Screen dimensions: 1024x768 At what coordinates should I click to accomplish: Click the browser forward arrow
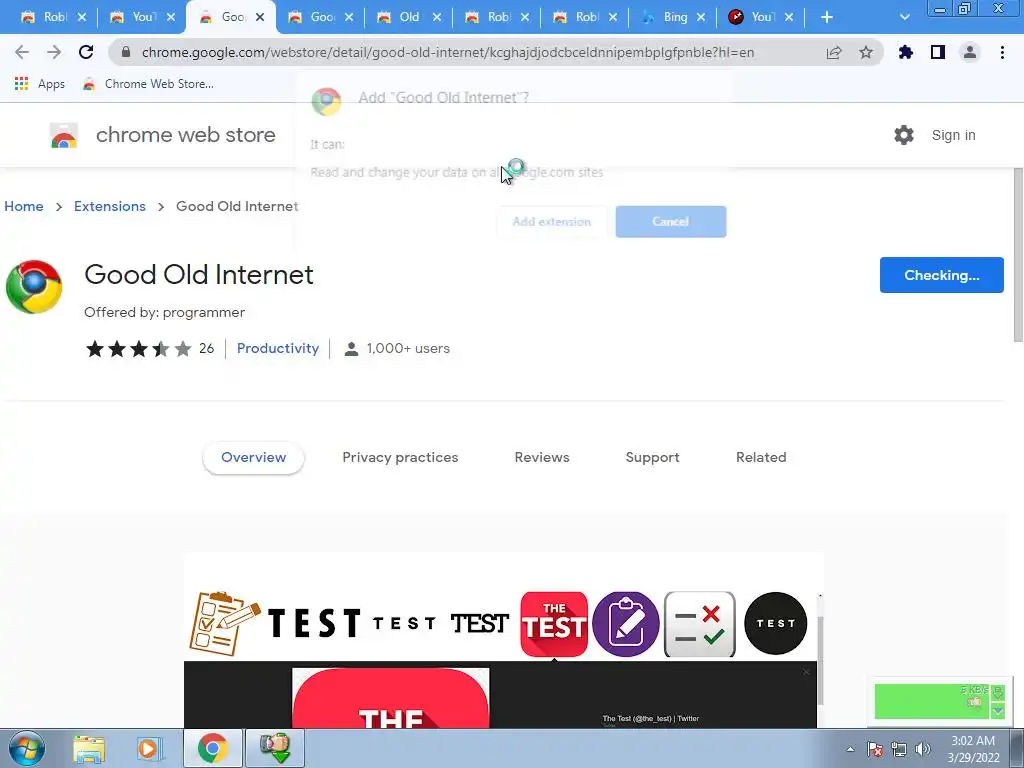(54, 52)
